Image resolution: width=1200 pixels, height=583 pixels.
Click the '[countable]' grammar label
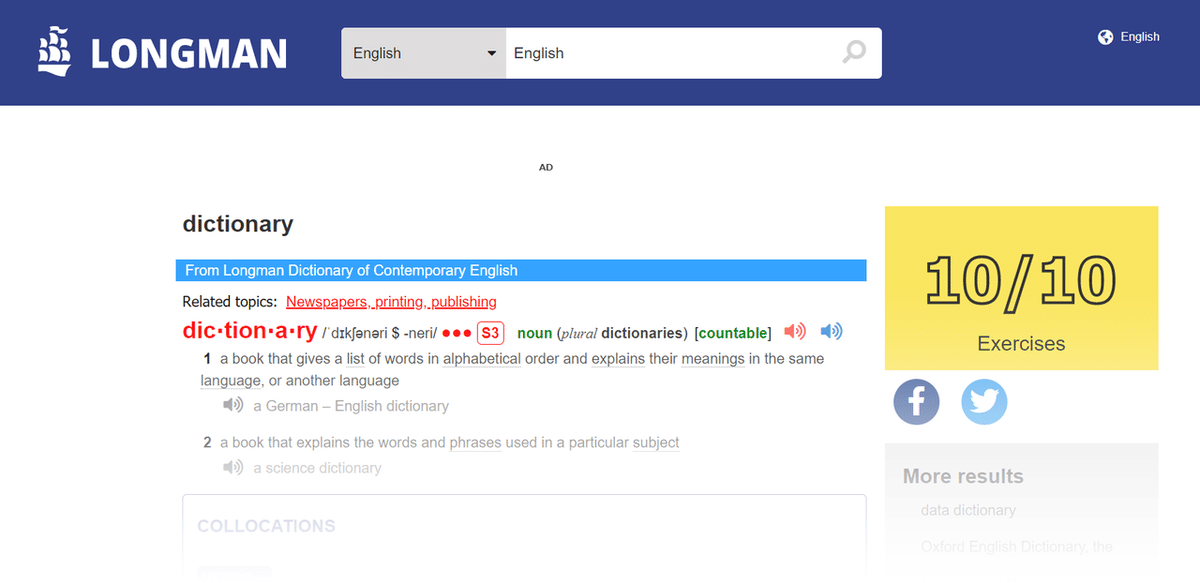[733, 333]
